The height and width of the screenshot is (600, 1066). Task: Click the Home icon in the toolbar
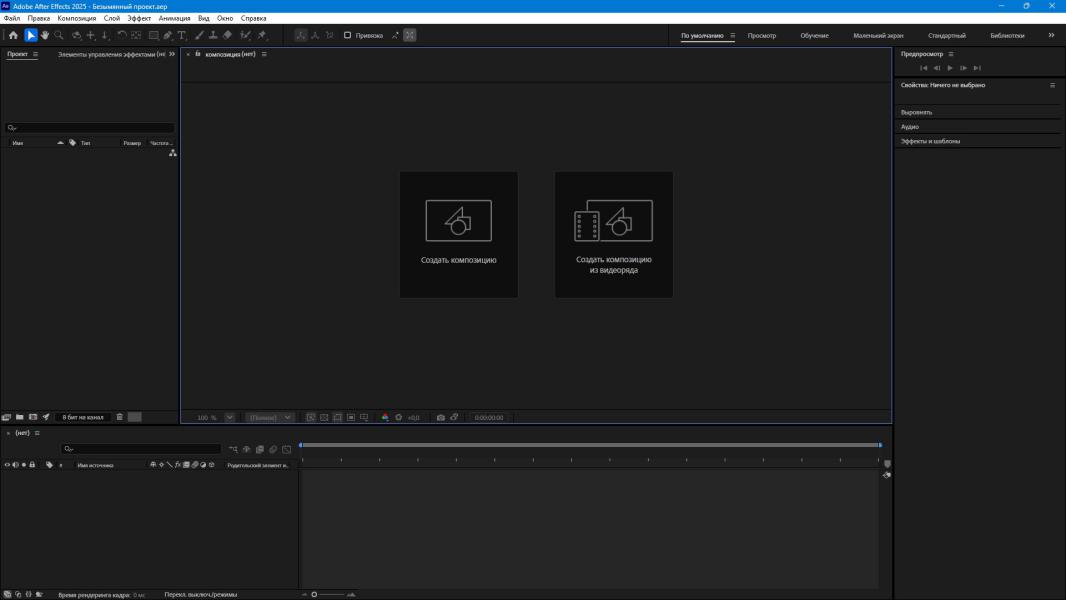pyautogui.click(x=13, y=35)
